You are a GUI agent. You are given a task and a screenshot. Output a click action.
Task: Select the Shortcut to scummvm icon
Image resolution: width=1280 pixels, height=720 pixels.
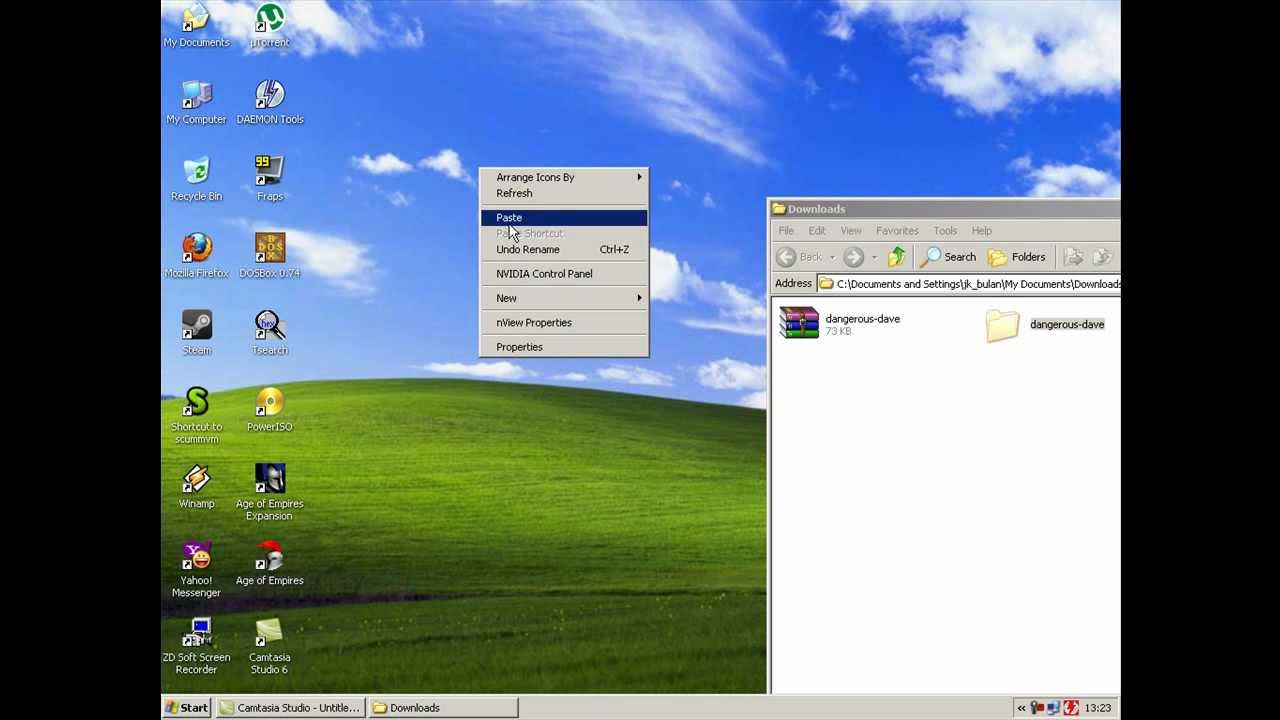[x=196, y=416]
